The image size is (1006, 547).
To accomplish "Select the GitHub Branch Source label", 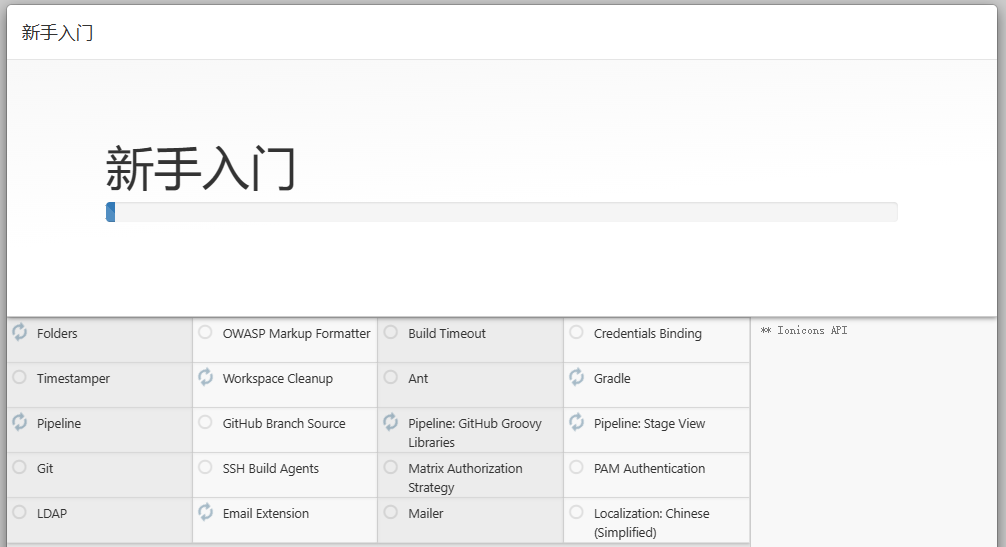I will 284,423.
